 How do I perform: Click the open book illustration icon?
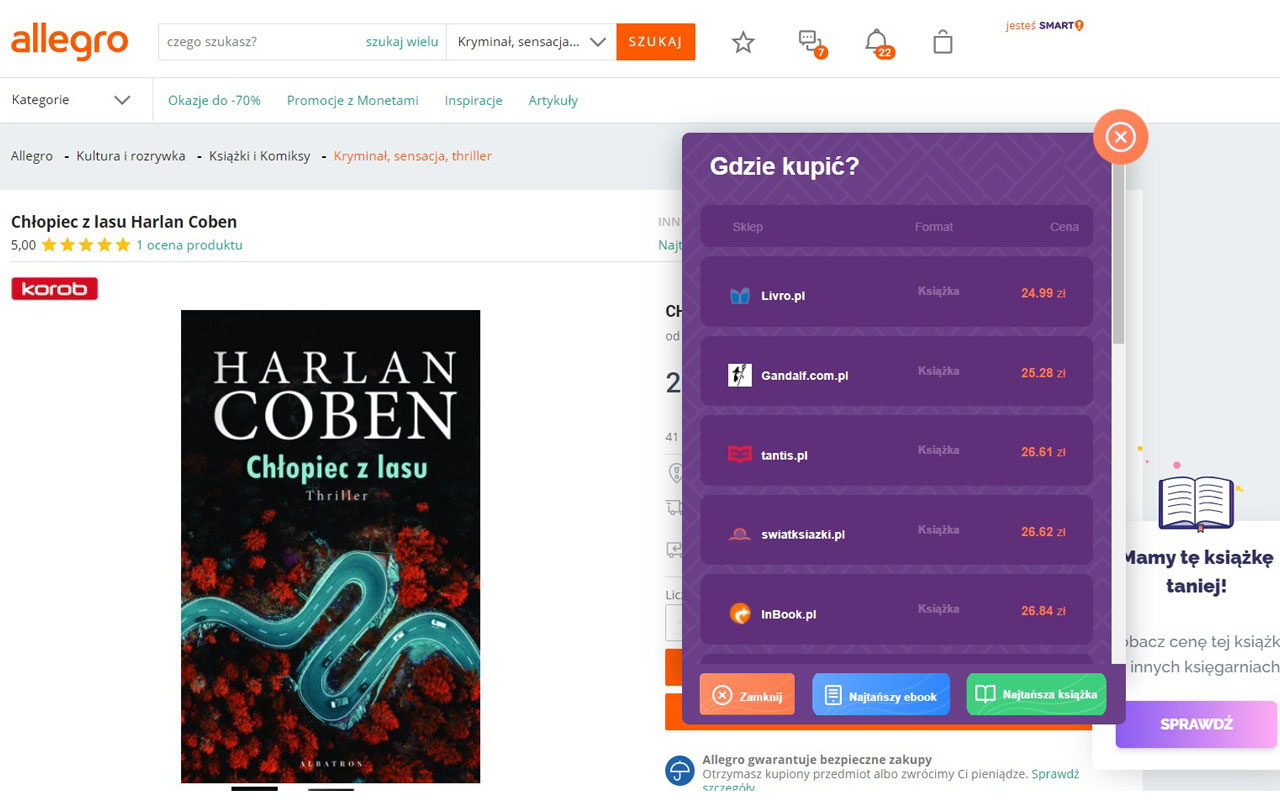(1197, 503)
